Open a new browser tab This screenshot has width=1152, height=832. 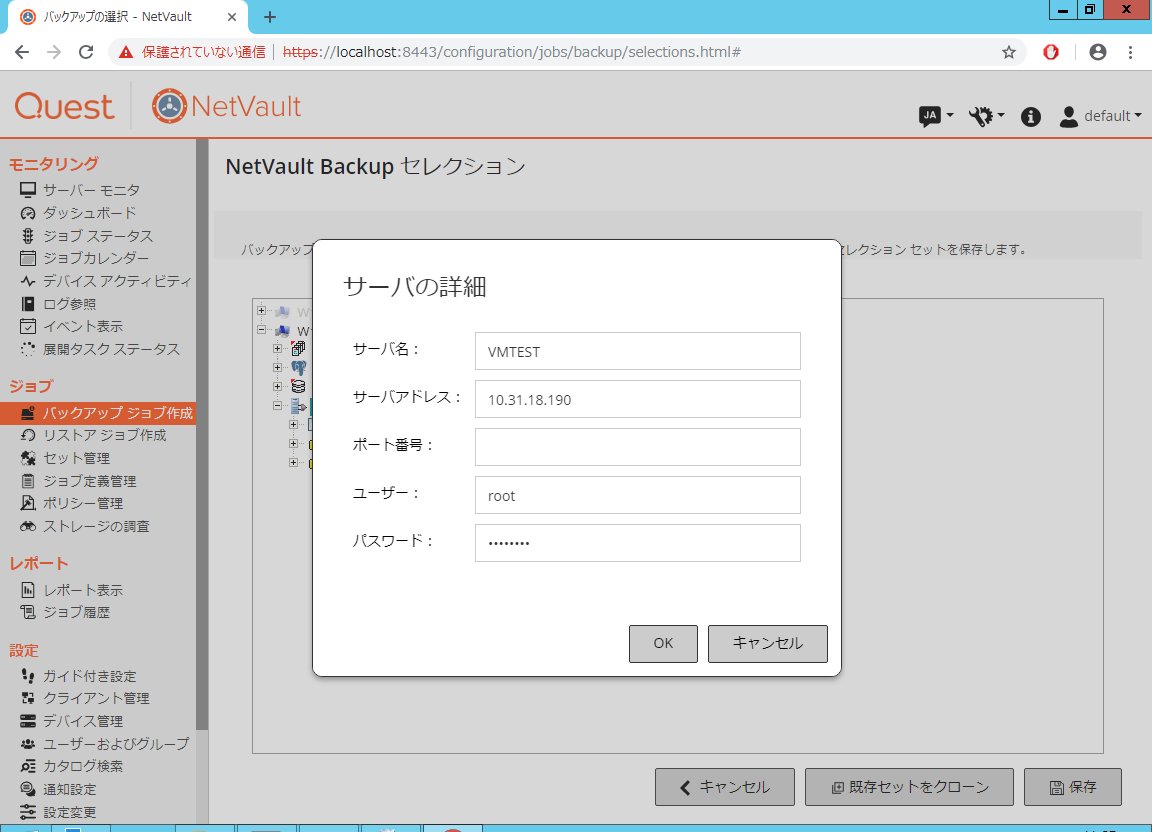click(x=270, y=17)
